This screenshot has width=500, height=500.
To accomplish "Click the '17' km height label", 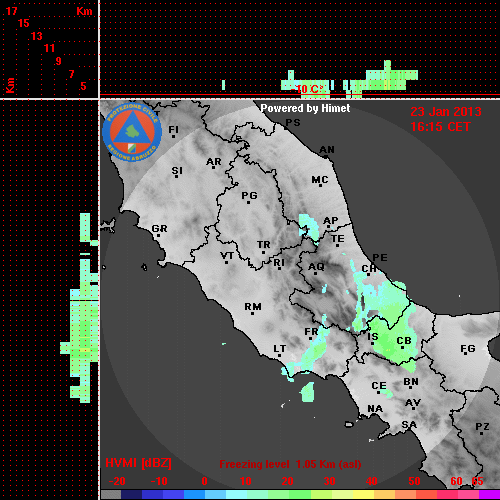I will coord(11,11).
